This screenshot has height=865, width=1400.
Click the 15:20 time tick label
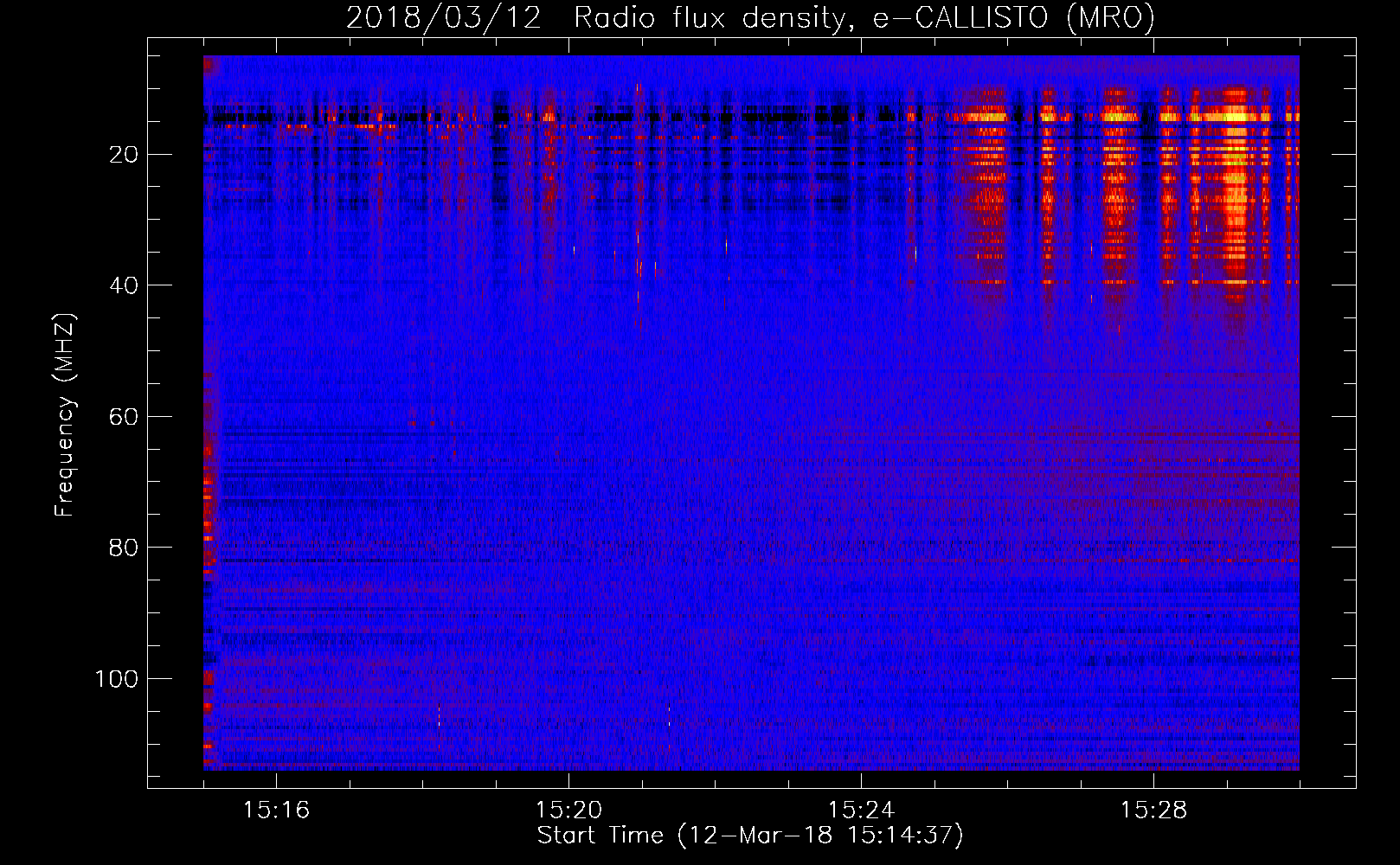pyautogui.click(x=568, y=811)
